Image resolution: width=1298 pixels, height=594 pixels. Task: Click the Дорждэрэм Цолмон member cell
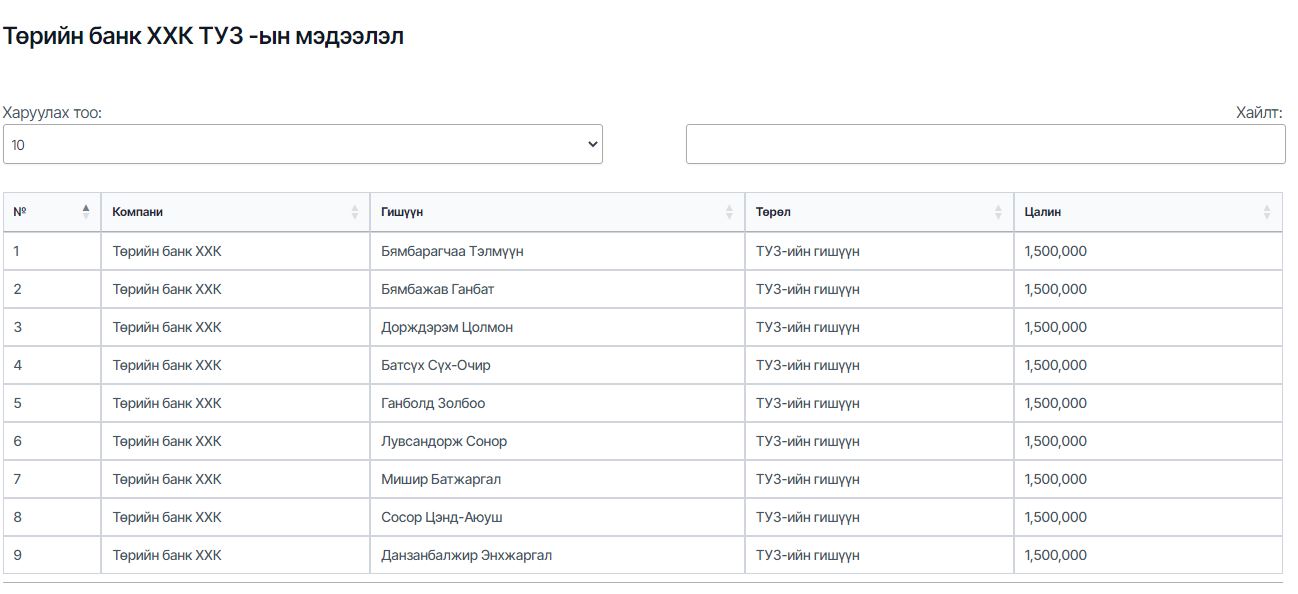coord(447,327)
